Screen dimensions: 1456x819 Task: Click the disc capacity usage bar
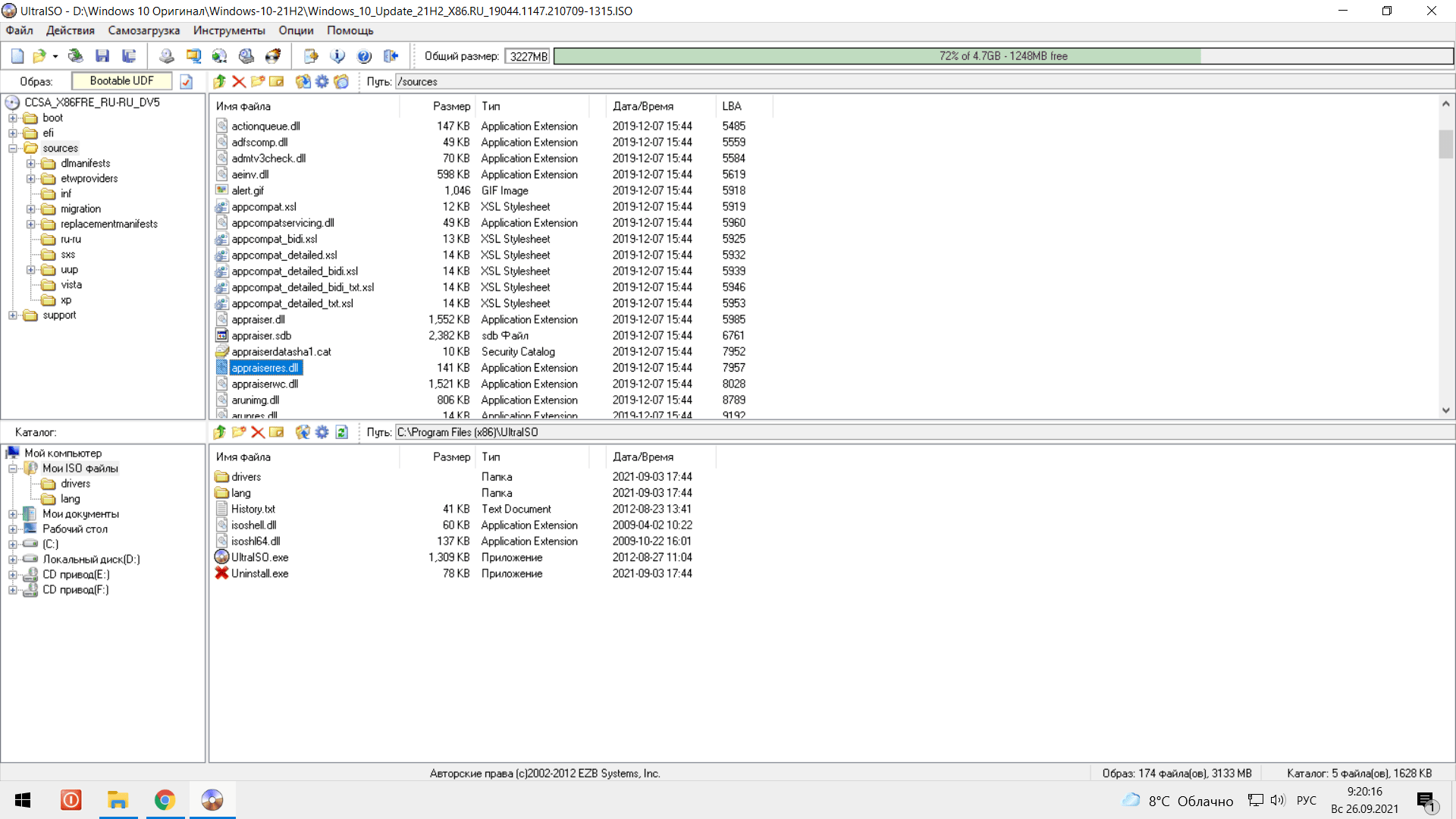[x=1003, y=56]
